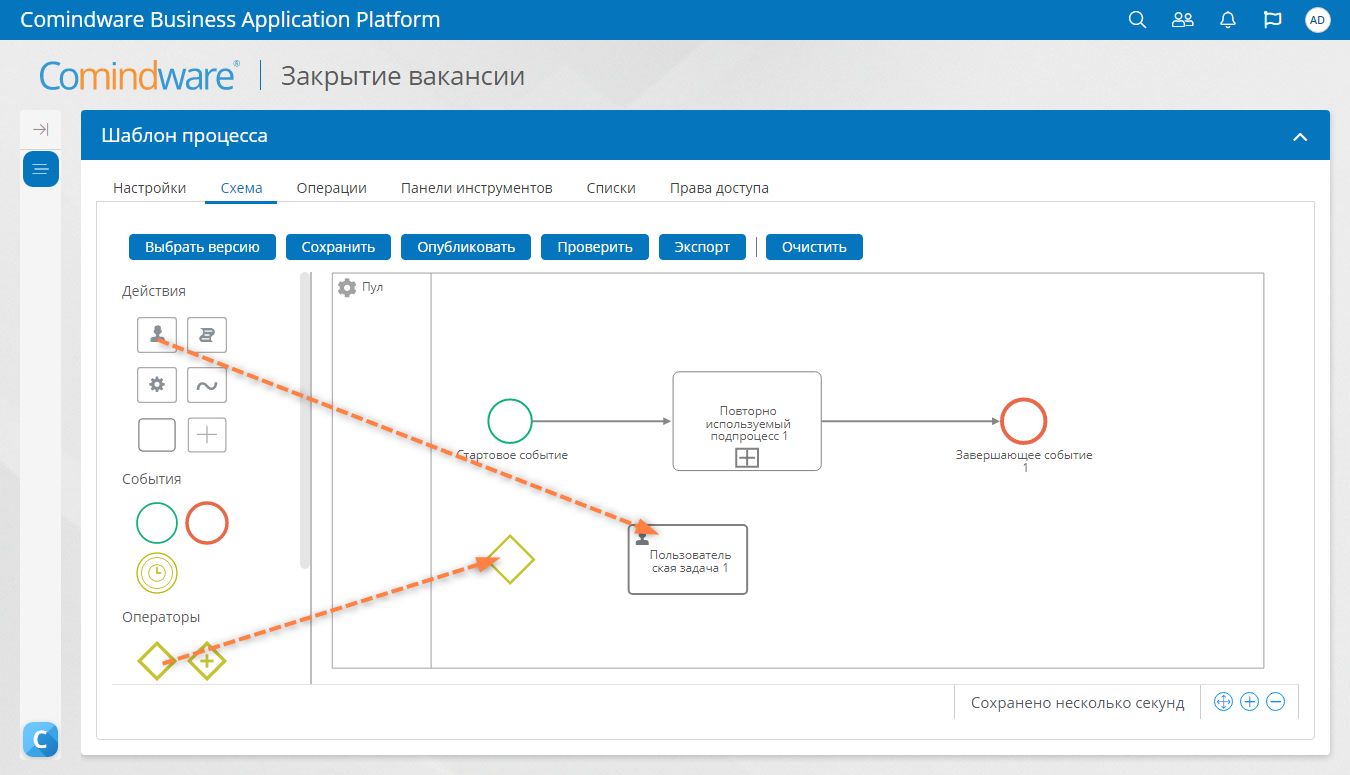The image size is (1350, 775).
Task: Open pool settings gear icon
Action: [347, 288]
